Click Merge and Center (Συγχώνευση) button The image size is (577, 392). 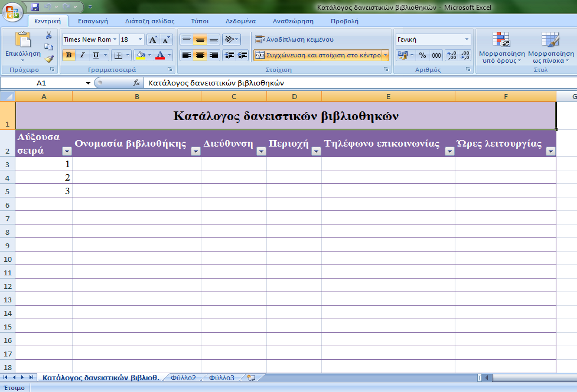tap(318, 55)
